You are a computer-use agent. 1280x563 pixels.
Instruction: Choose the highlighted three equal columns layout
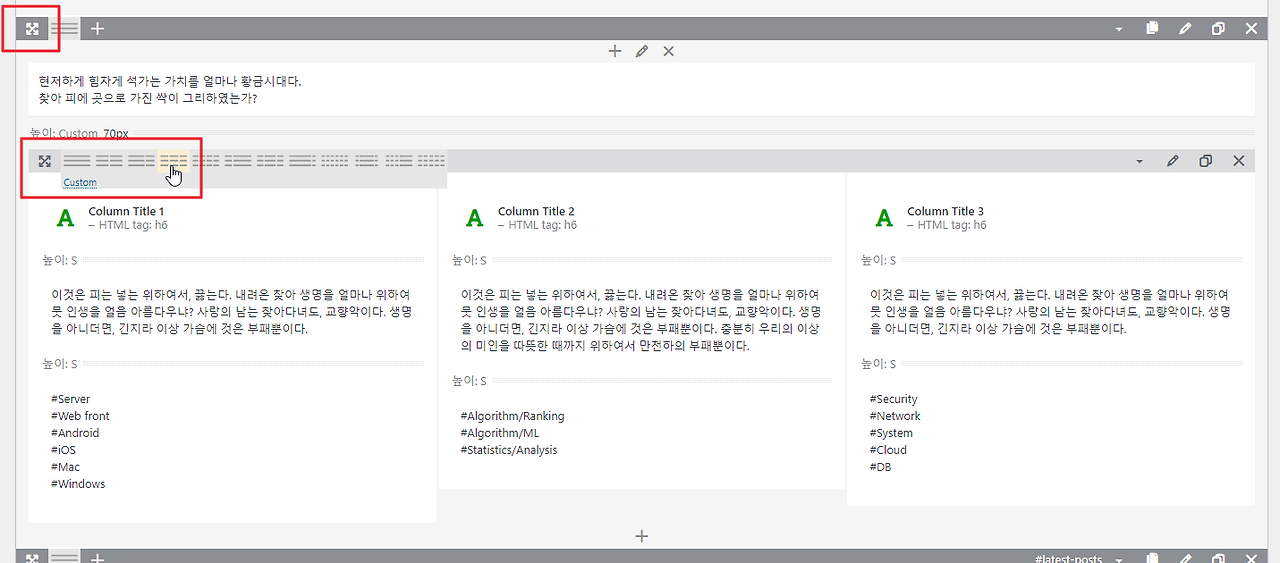(x=174, y=161)
